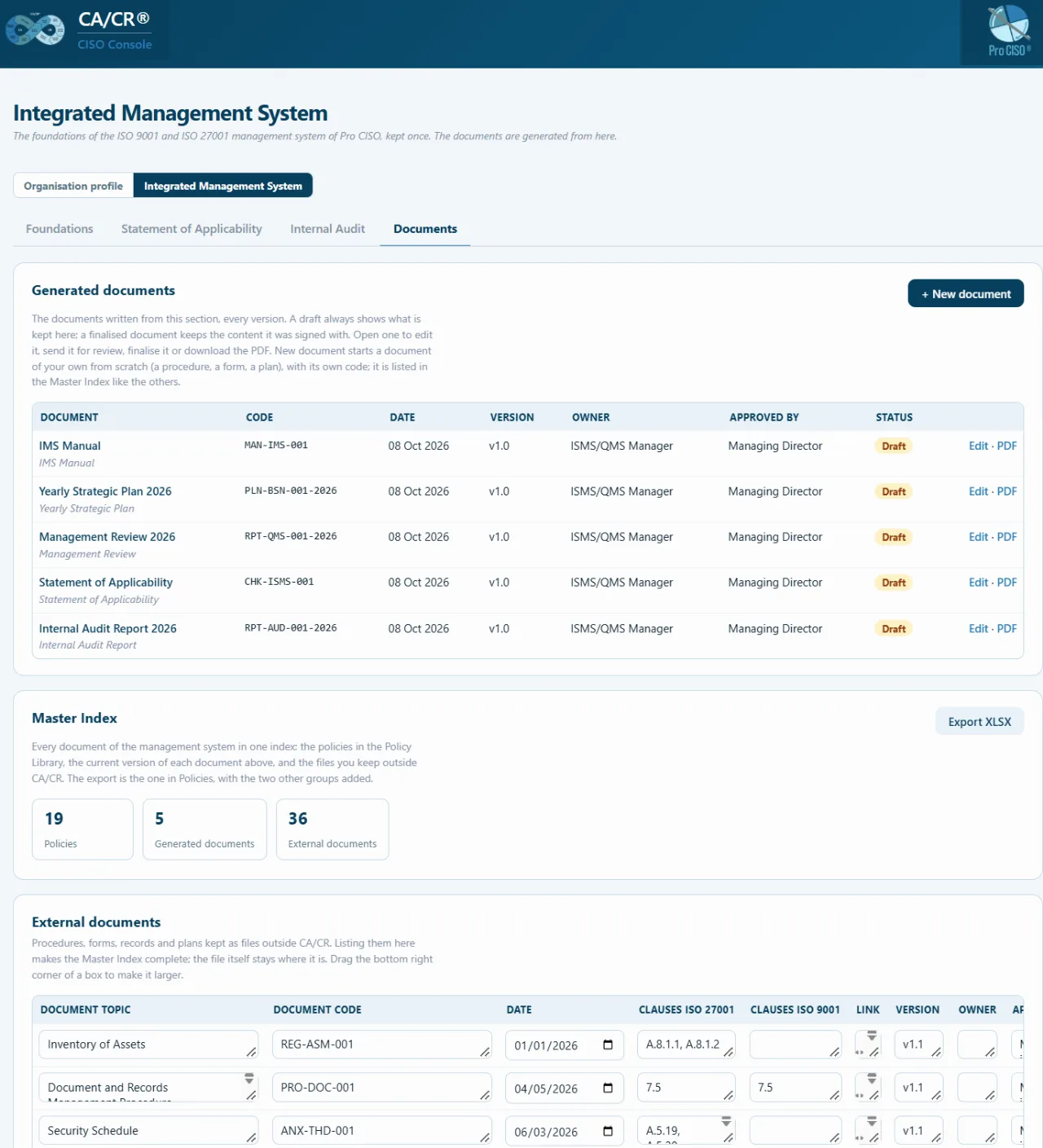The image size is (1043, 1148).
Task: Edit the Management Review 2026 document
Action: click(978, 537)
